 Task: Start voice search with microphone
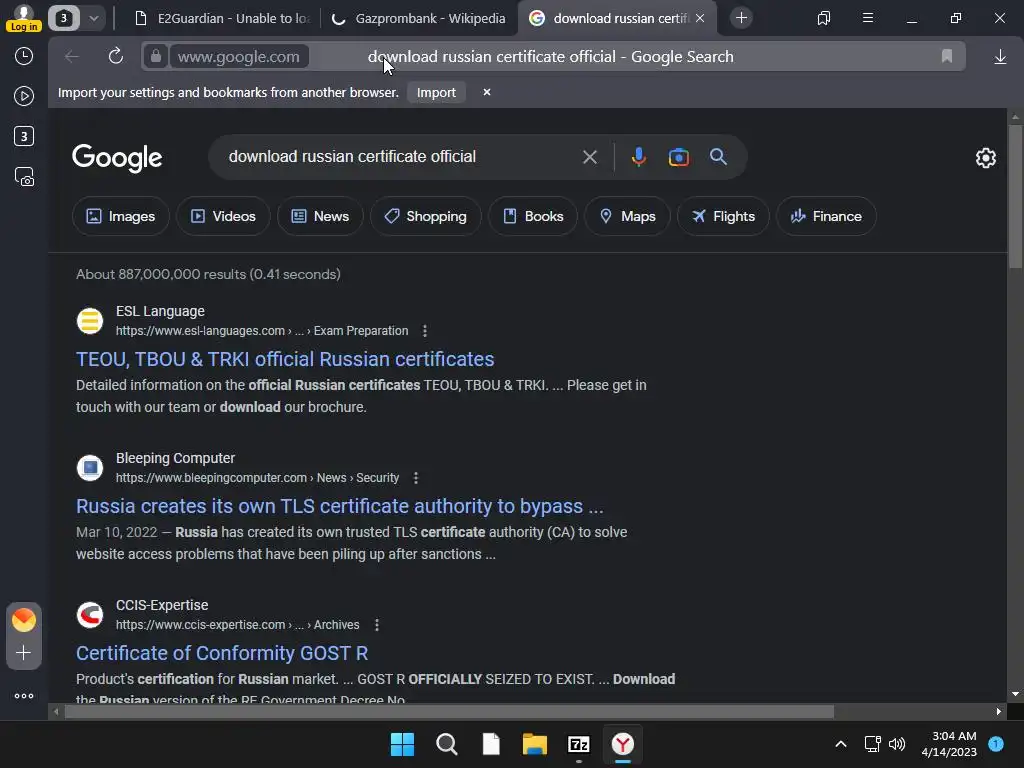pos(639,157)
